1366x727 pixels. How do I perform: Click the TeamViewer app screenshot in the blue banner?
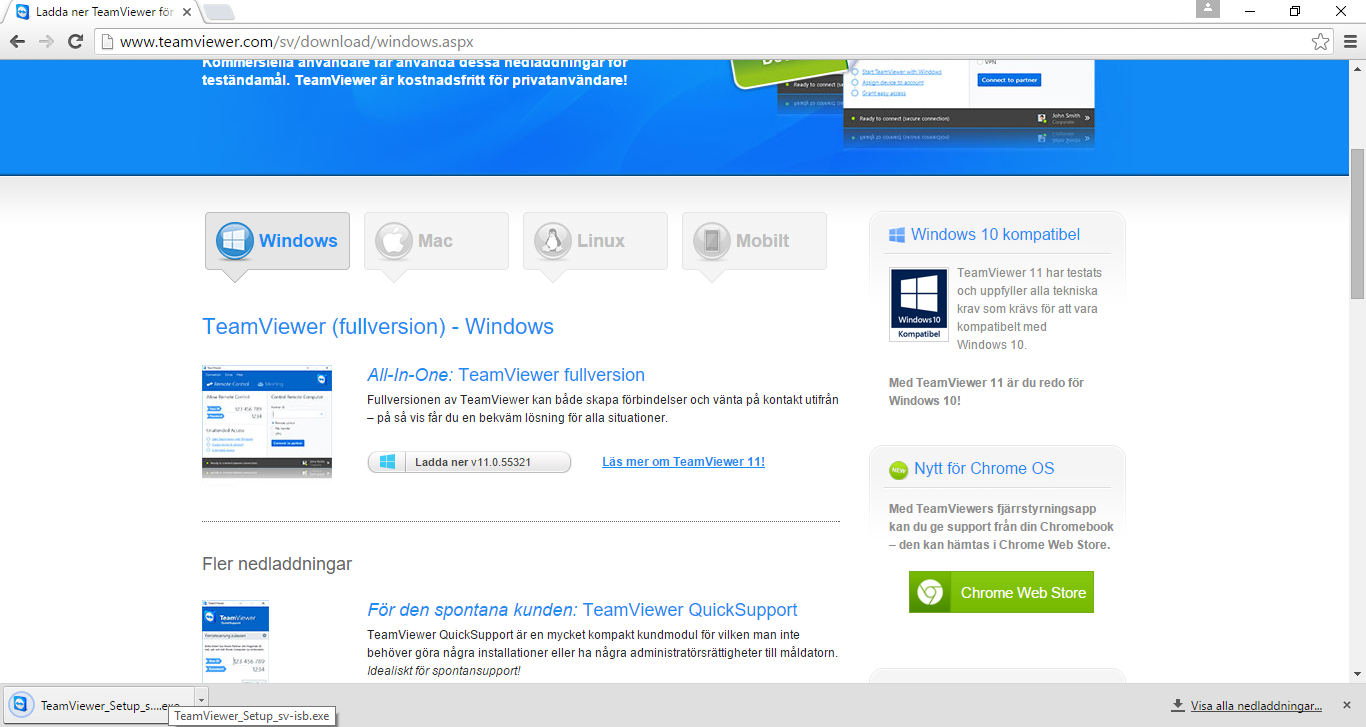click(968, 103)
